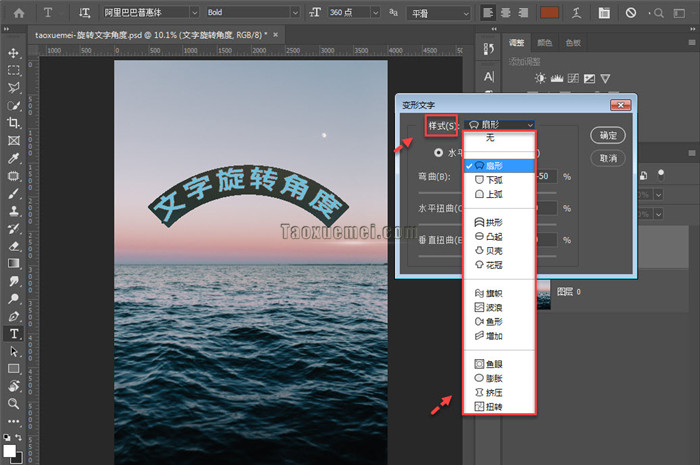Viewport: 700px width, 465px height.
Task: Add an Exposure adjustment
Action: pyautogui.click(x=589, y=79)
